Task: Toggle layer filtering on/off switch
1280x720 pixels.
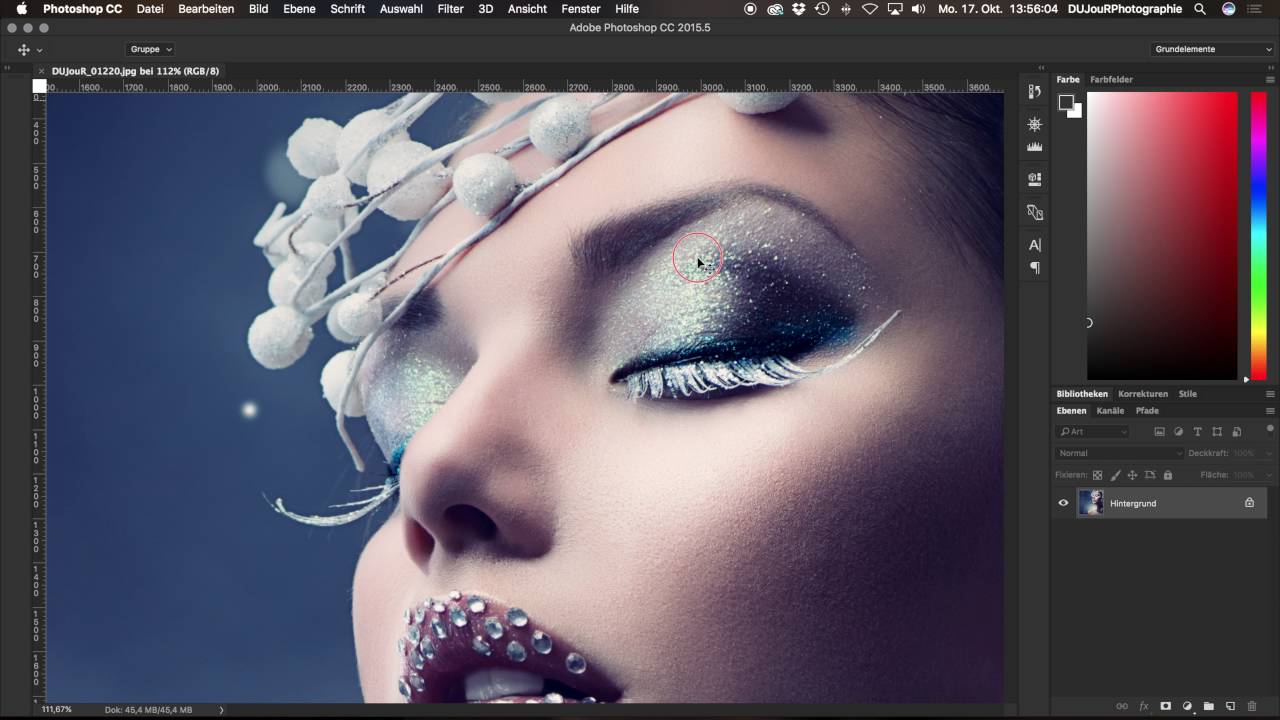Action: (1270, 430)
